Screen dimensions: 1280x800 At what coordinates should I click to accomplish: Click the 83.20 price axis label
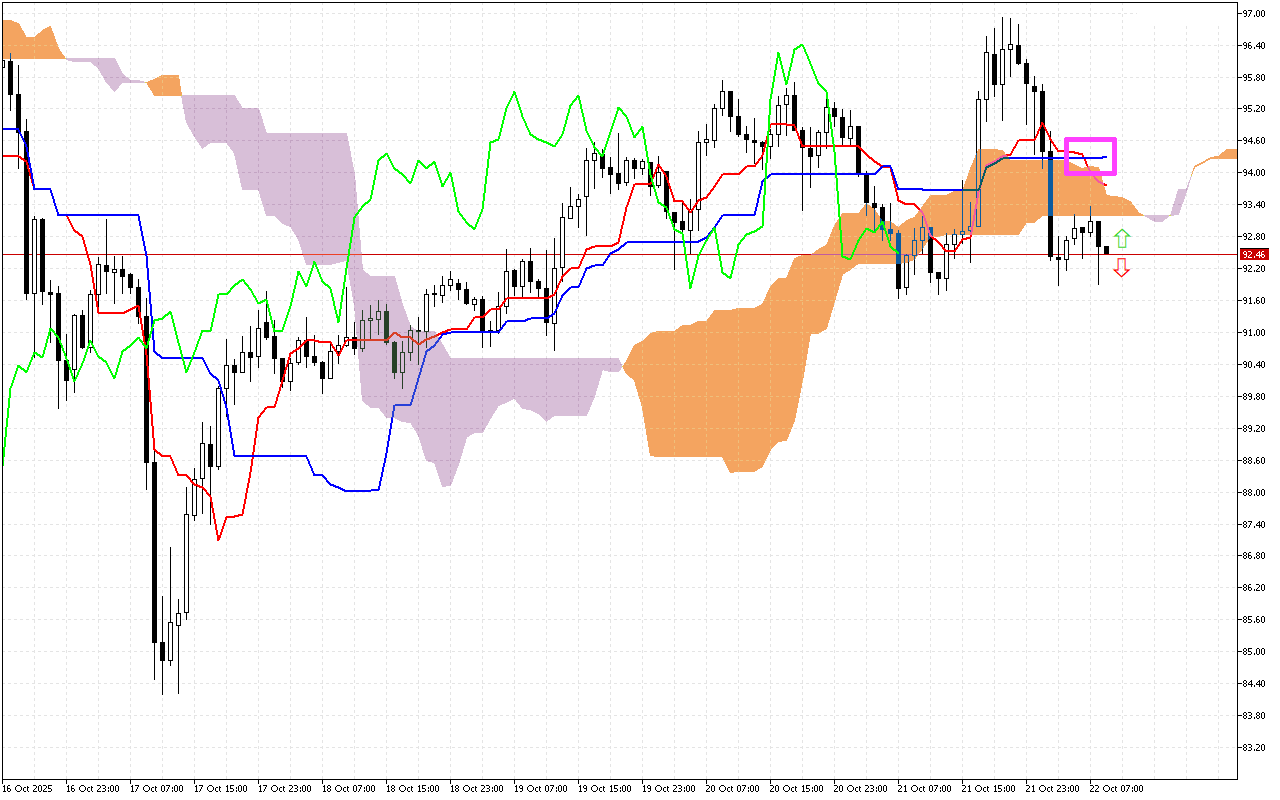pos(1254,748)
